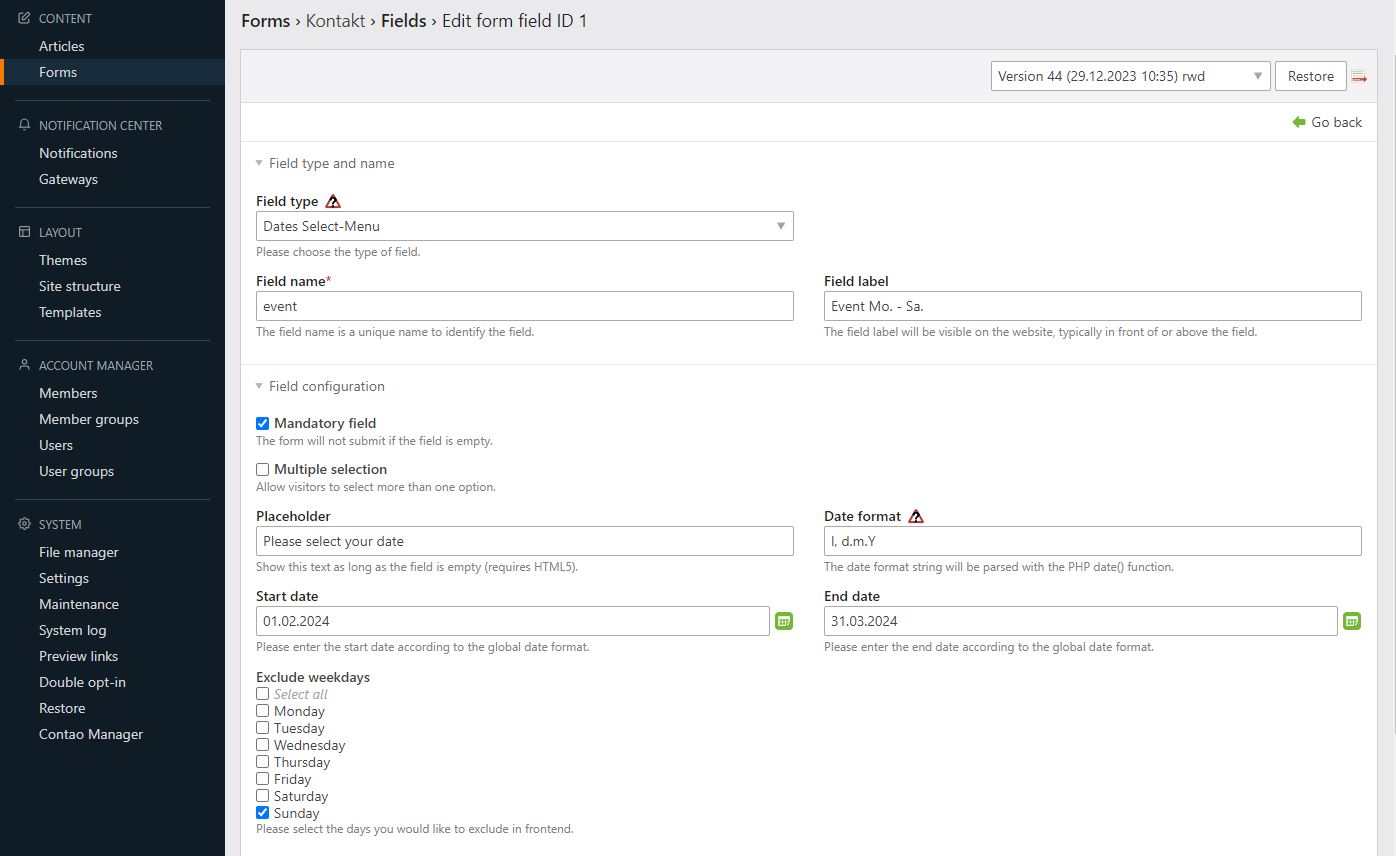Open Themes in the sidebar
Image resolution: width=1396 pixels, height=856 pixels.
63,260
